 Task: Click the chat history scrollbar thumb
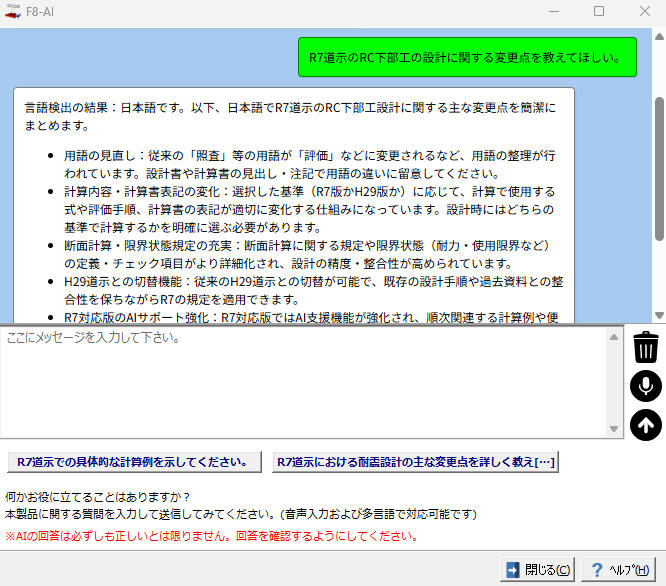pyautogui.click(x=659, y=169)
